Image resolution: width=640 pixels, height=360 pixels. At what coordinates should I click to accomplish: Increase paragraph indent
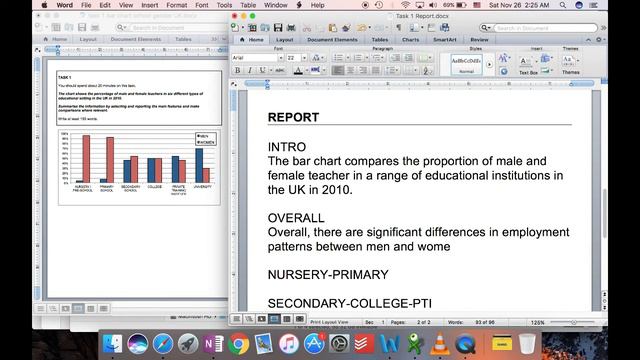pyautogui.click(x=408, y=58)
